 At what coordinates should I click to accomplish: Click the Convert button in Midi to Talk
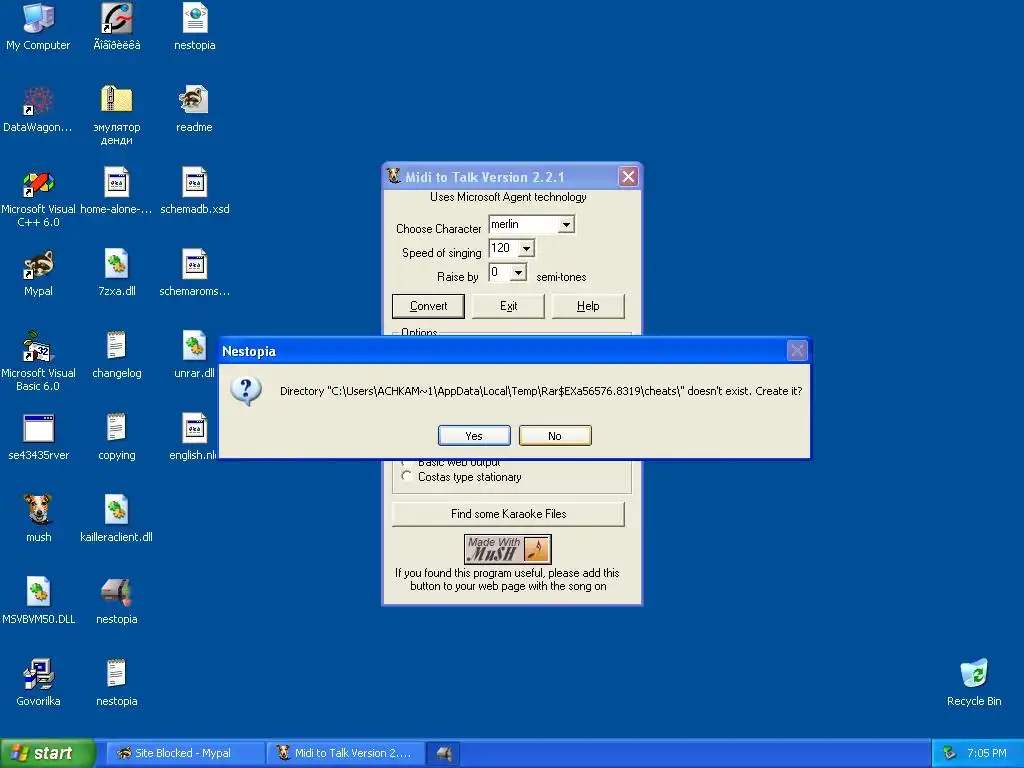(428, 306)
